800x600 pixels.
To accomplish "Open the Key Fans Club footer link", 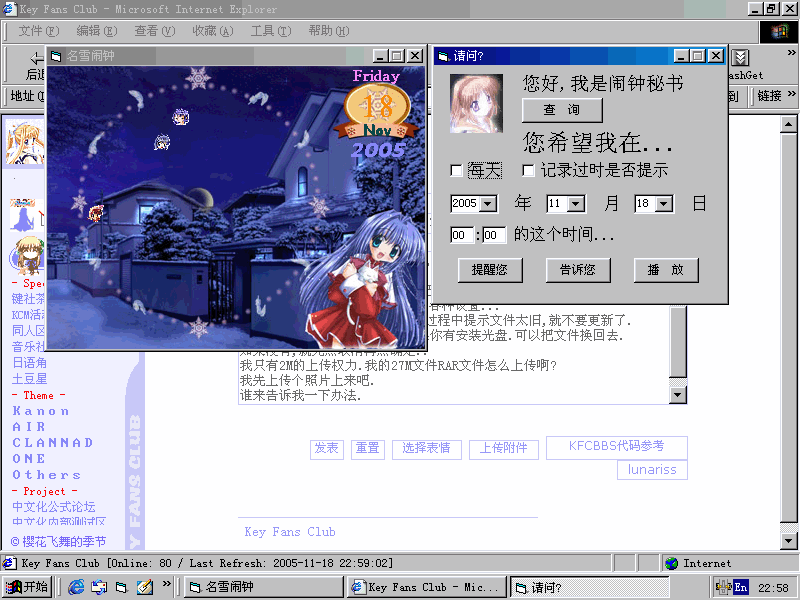I will point(290,532).
